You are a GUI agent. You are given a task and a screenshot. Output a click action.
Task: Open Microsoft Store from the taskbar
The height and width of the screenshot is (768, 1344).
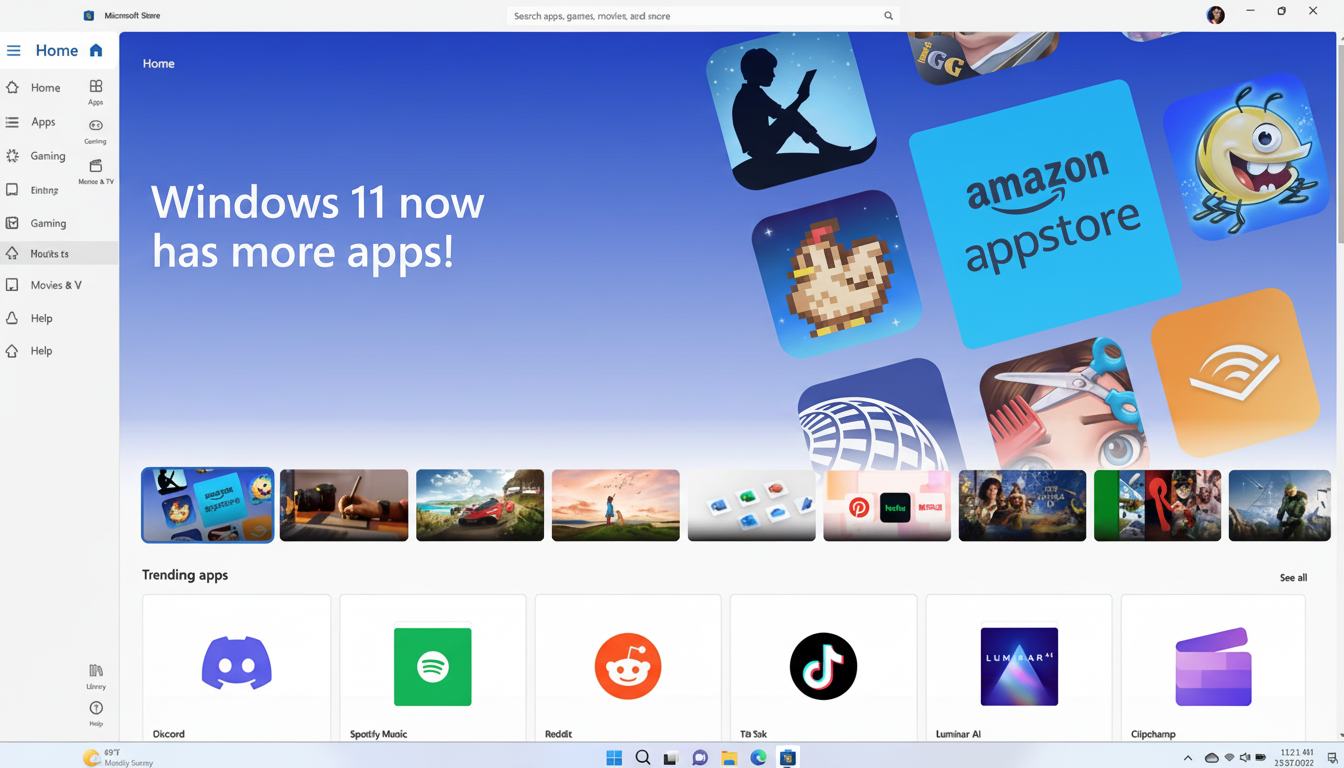point(788,757)
